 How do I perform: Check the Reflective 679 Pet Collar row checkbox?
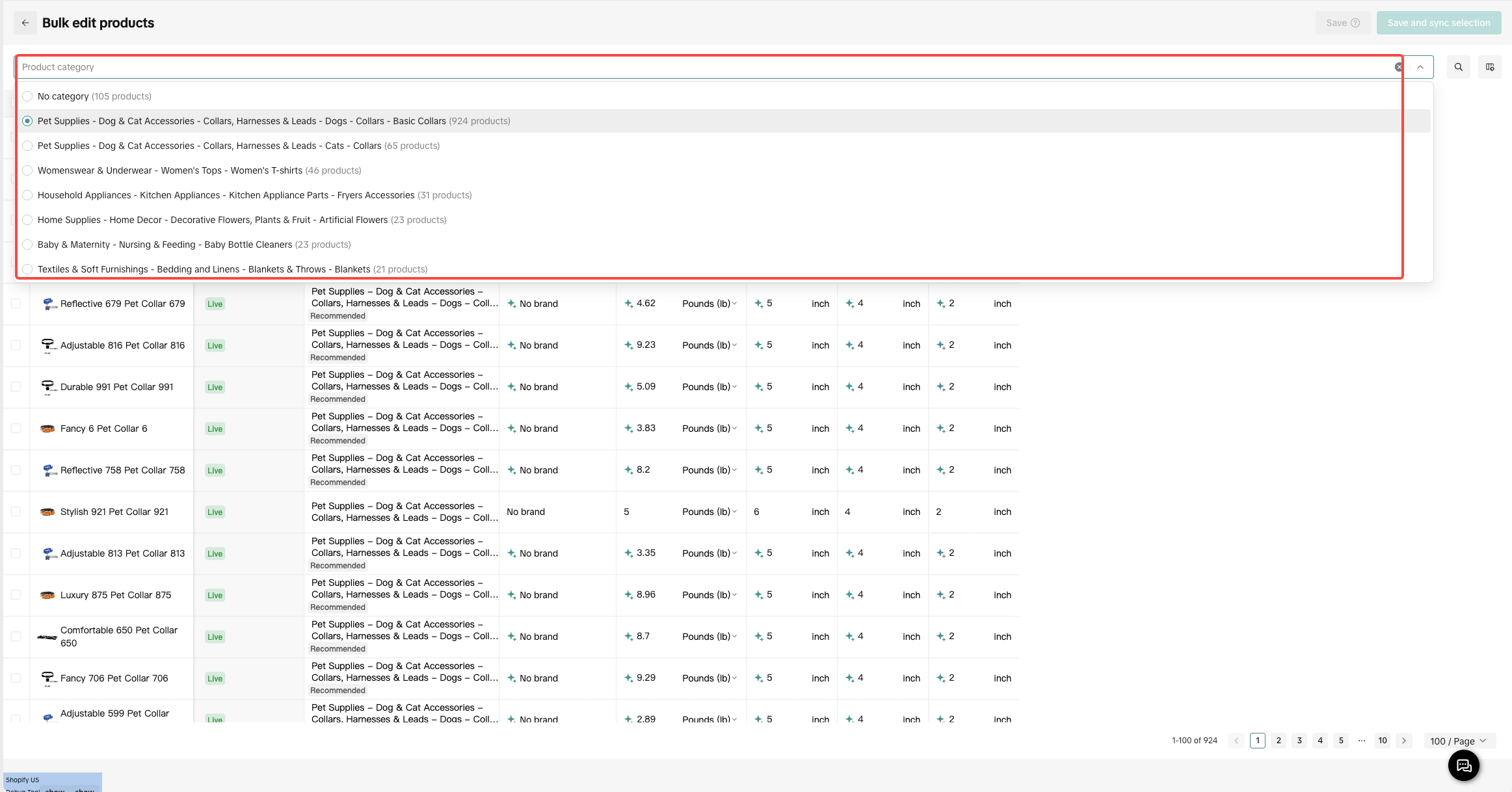[x=16, y=304]
